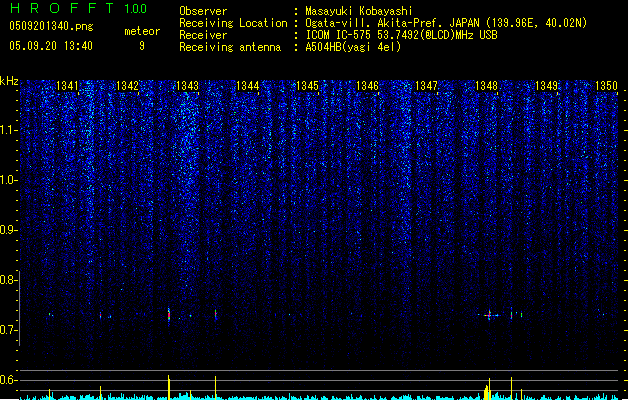
Task: Click the strong meteor echo before 1343
Action: tap(169, 316)
